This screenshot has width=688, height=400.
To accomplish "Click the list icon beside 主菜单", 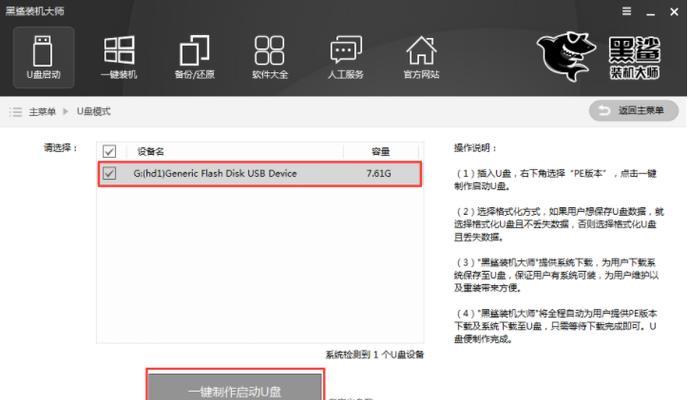I will (x=15, y=112).
